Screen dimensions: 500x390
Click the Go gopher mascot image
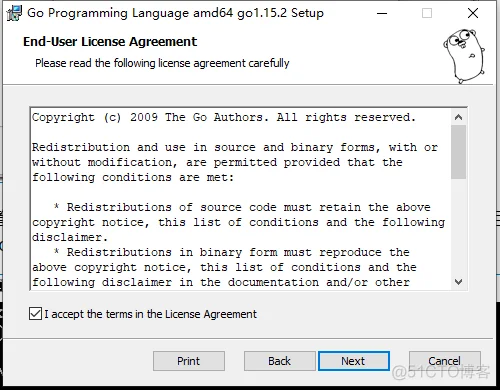[464, 56]
